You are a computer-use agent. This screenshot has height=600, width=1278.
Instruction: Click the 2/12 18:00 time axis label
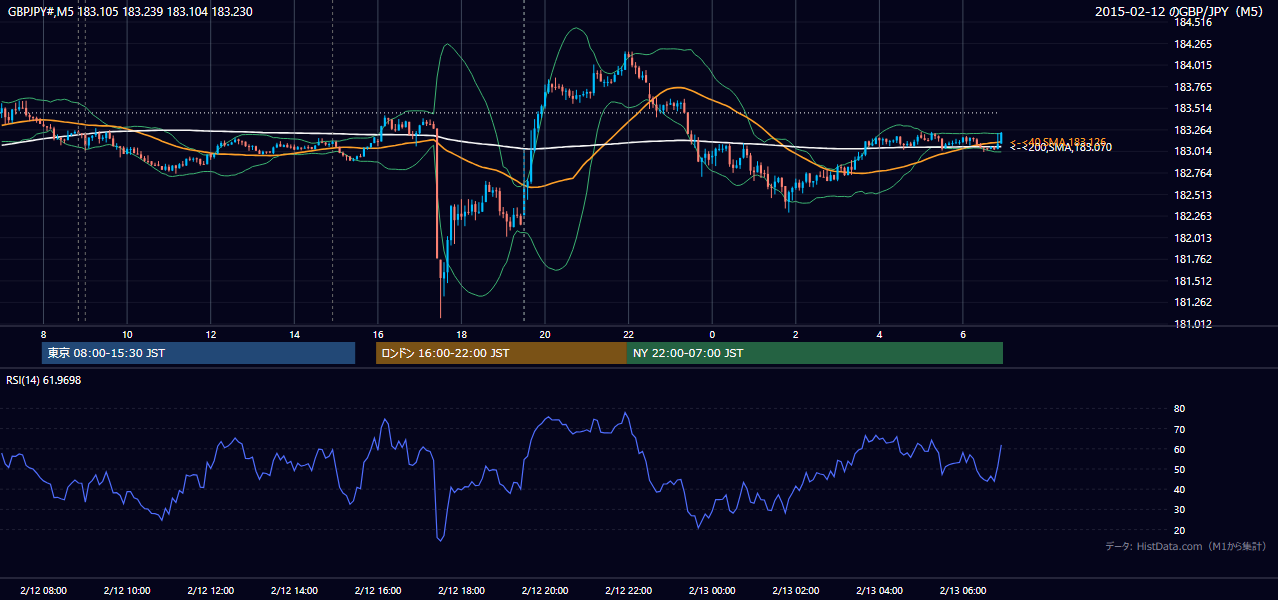461,591
